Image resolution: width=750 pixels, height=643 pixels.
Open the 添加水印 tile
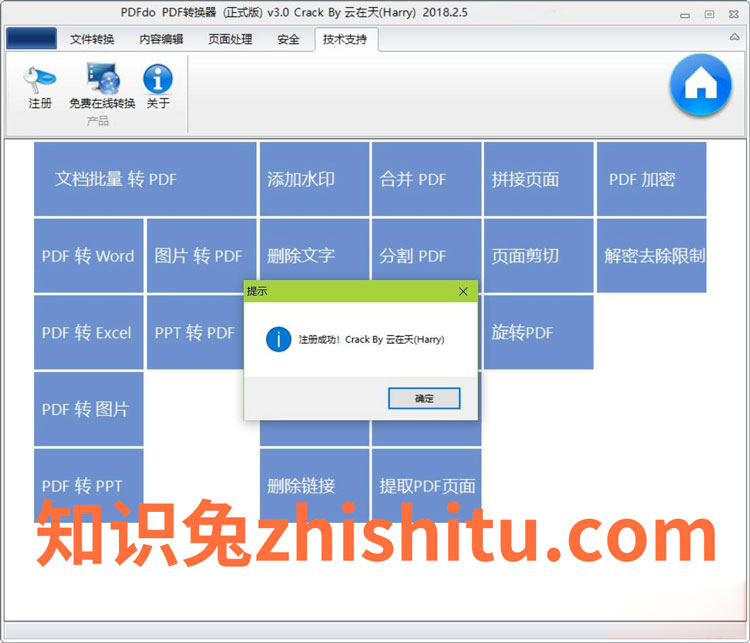pos(314,179)
